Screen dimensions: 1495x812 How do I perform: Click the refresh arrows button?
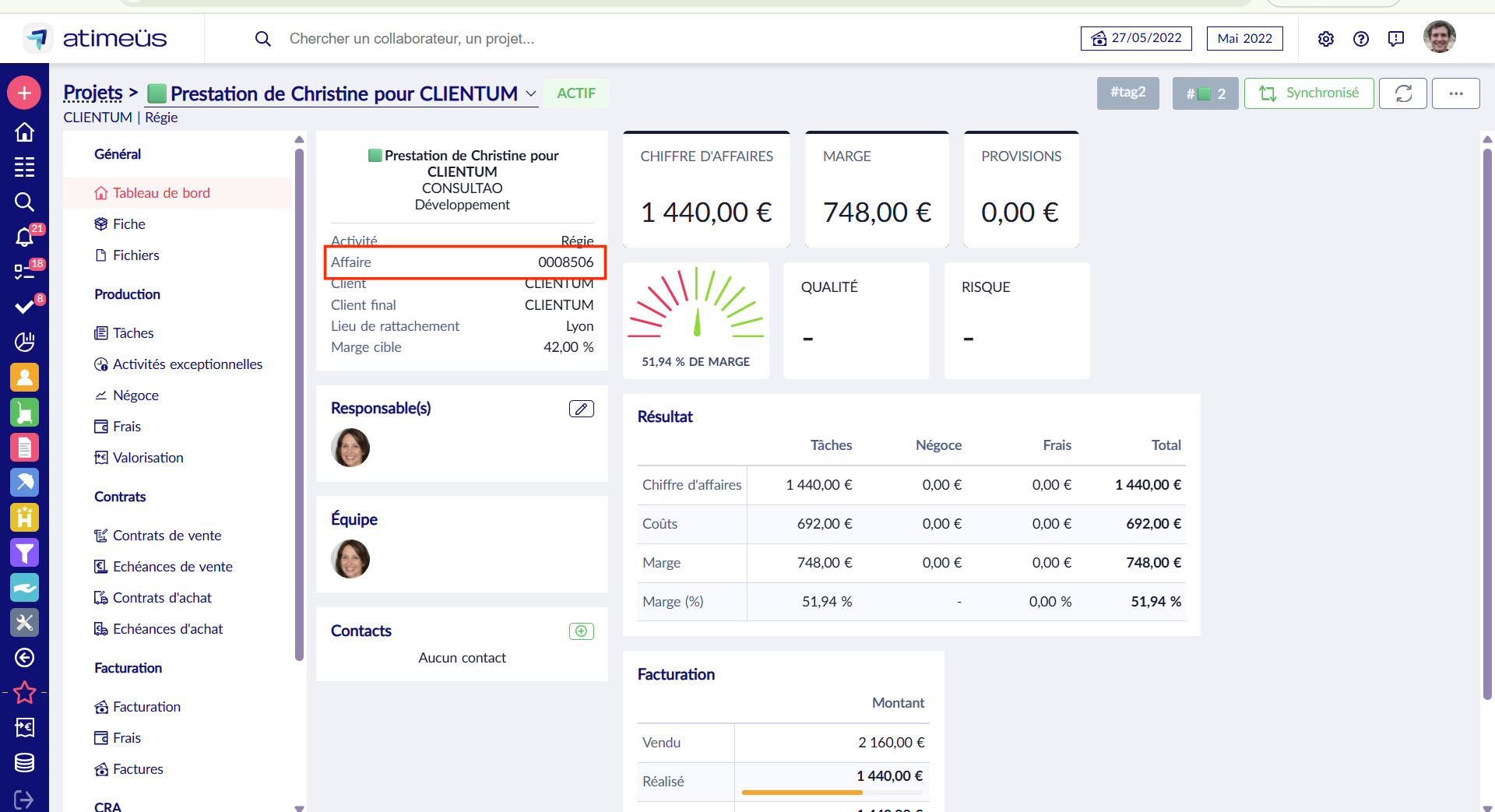[1403, 93]
